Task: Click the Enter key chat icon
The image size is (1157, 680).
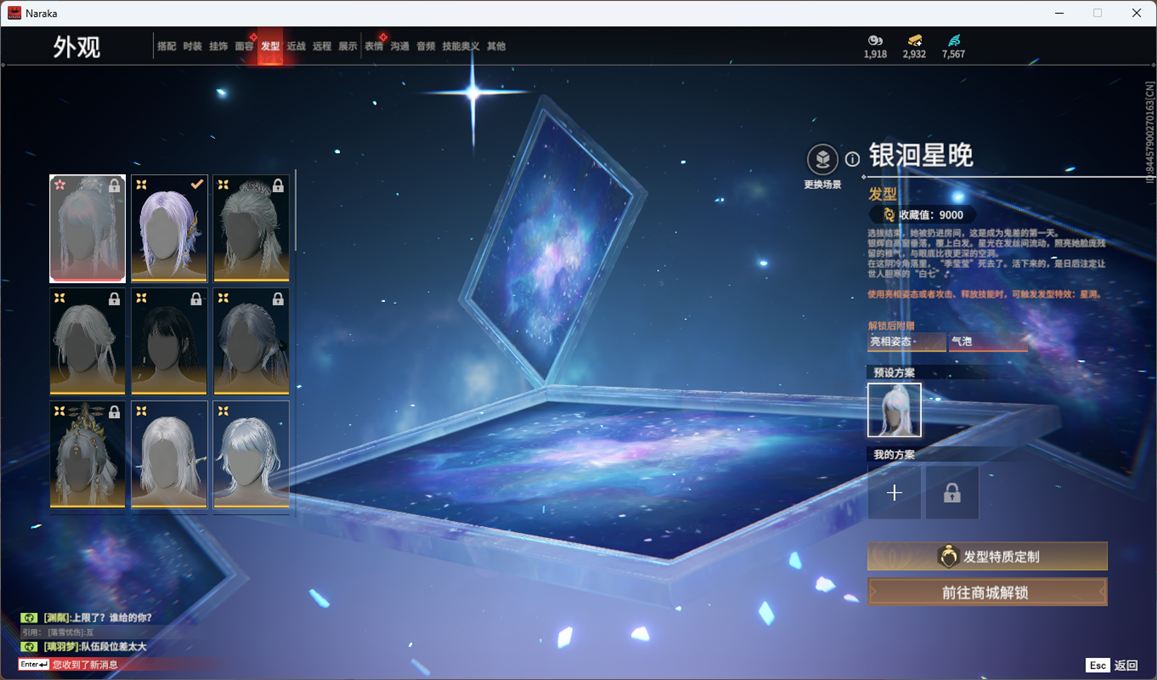Action: (x=34, y=664)
